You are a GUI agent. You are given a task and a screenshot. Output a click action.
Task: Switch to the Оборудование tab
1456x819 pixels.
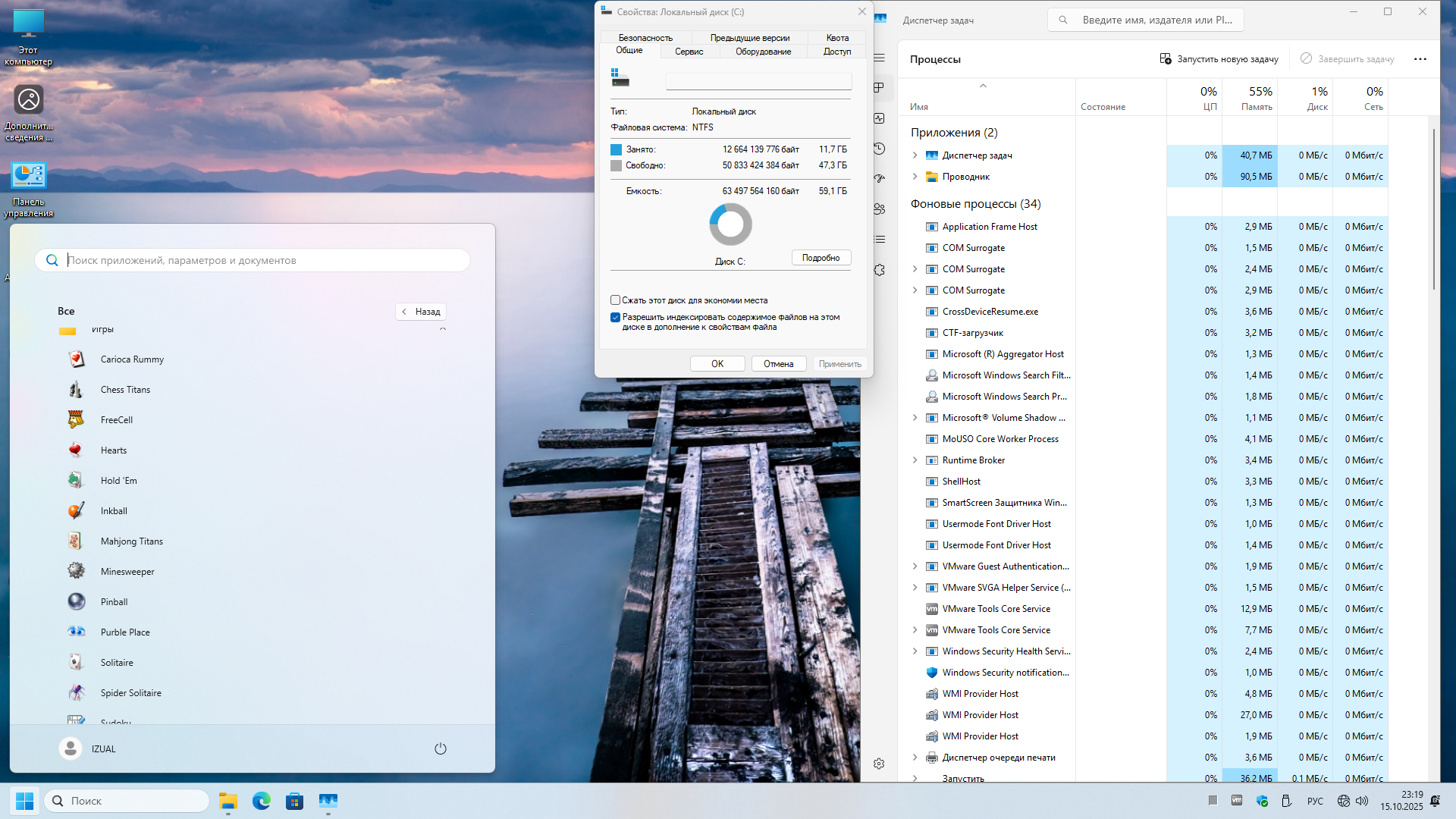[763, 52]
